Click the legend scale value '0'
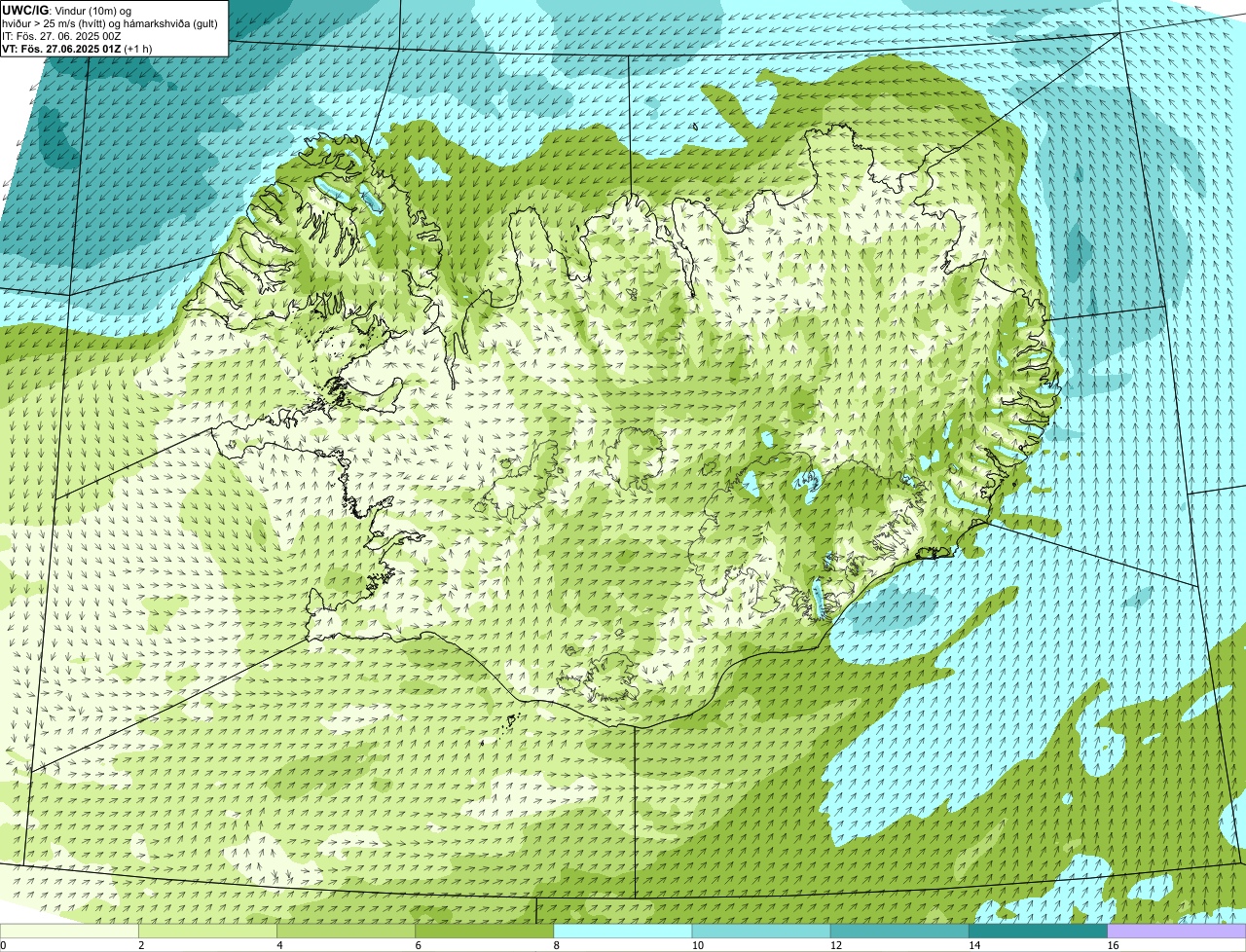The width and height of the screenshot is (1246, 952). pyautogui.click(x=4, y=945)
